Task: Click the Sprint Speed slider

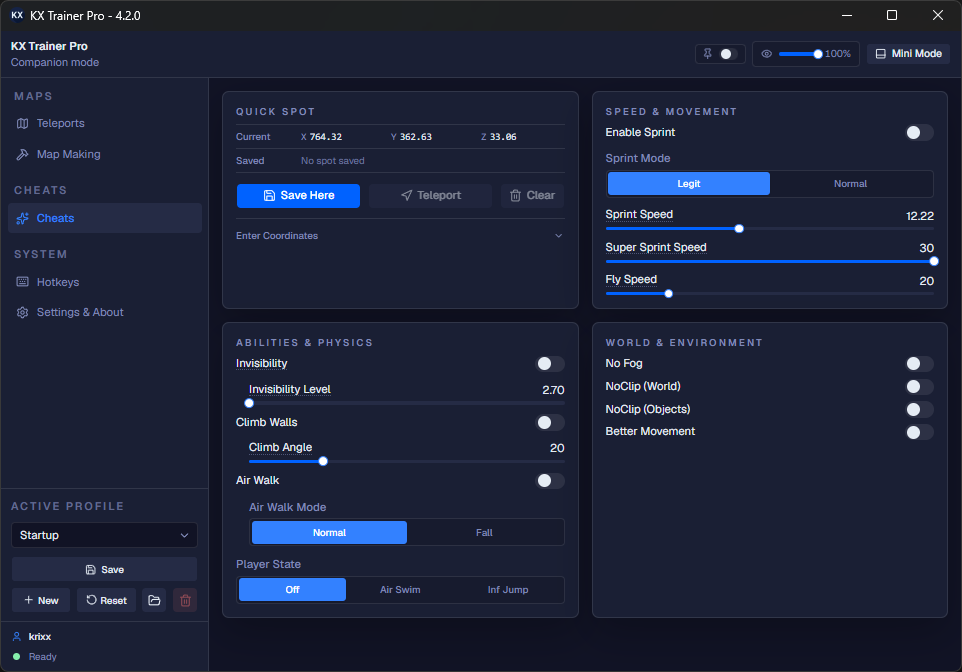Action: [769, 229]
